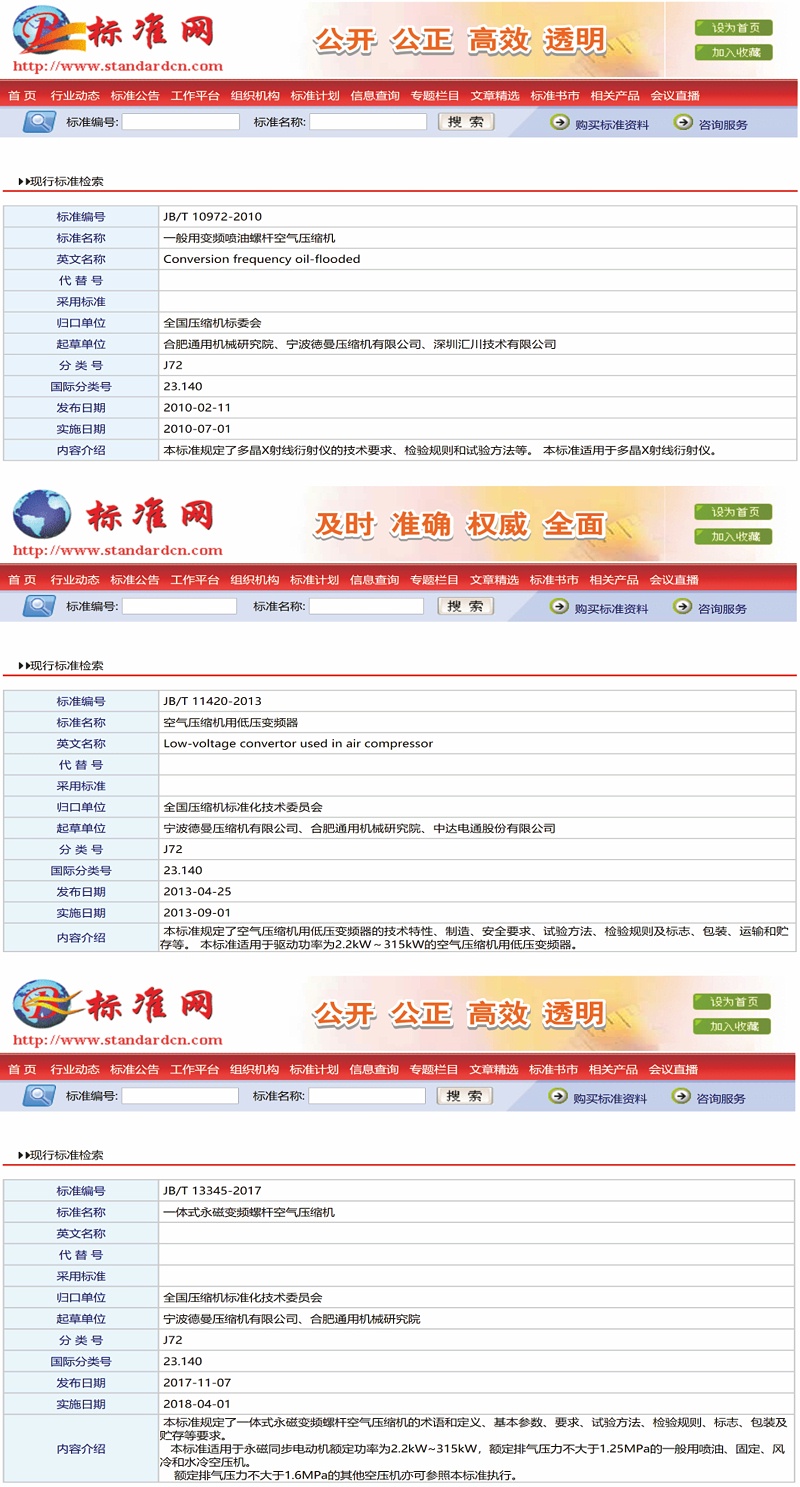This screenshot has width=800, height=1487.
Task: Open 标准计划 in the navigation bar above JB/T 11420-2013
Action: [x=314, y=580]
